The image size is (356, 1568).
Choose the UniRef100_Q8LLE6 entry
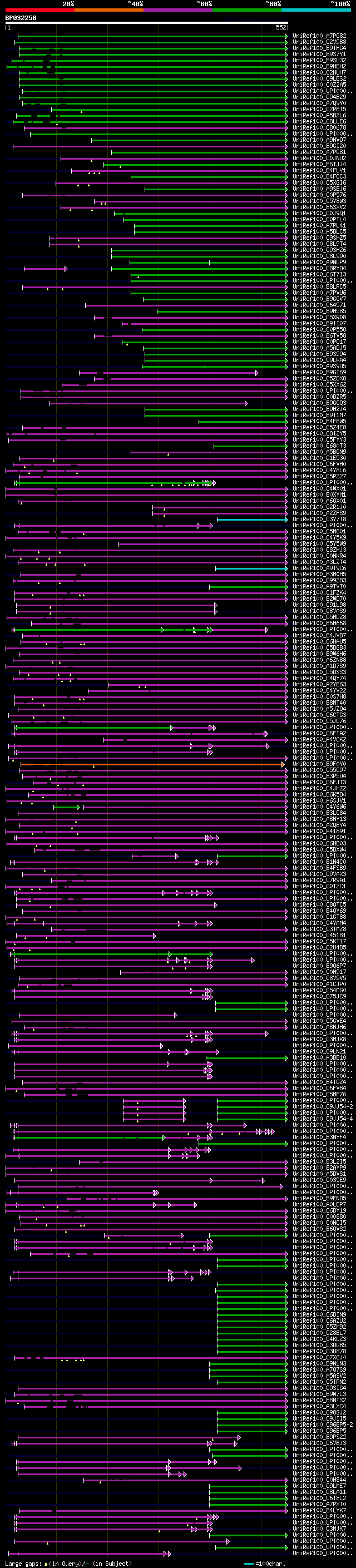[319, 122]
